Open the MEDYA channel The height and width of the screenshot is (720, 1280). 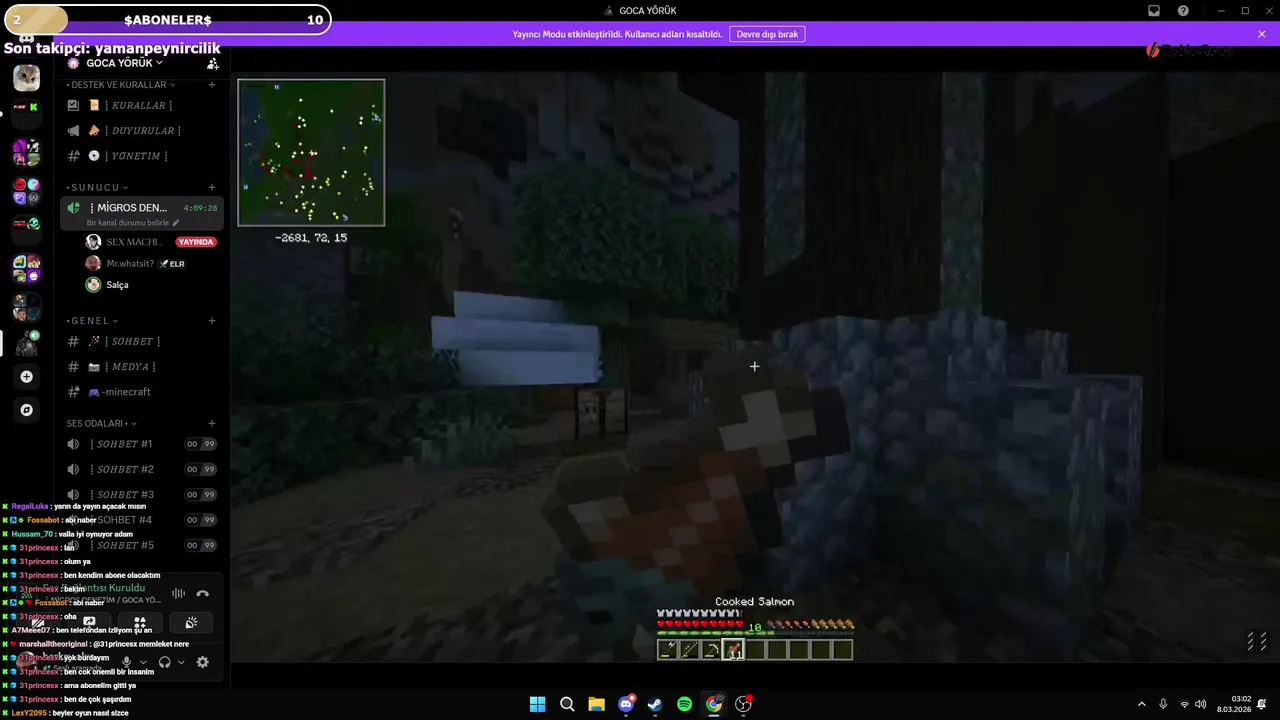pos(142,367)
